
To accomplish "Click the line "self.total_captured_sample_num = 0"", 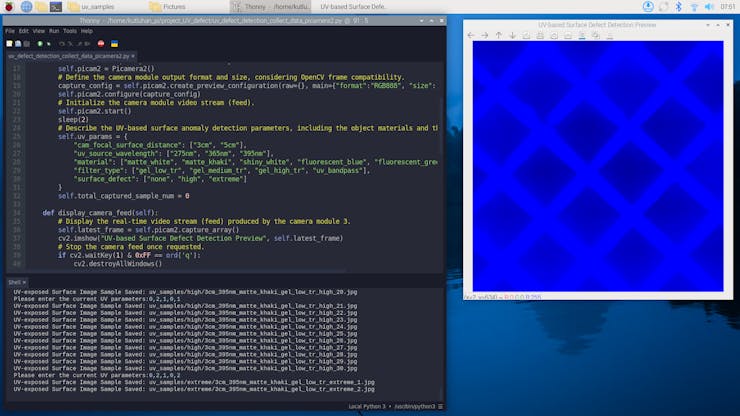I will pos(124,195).
